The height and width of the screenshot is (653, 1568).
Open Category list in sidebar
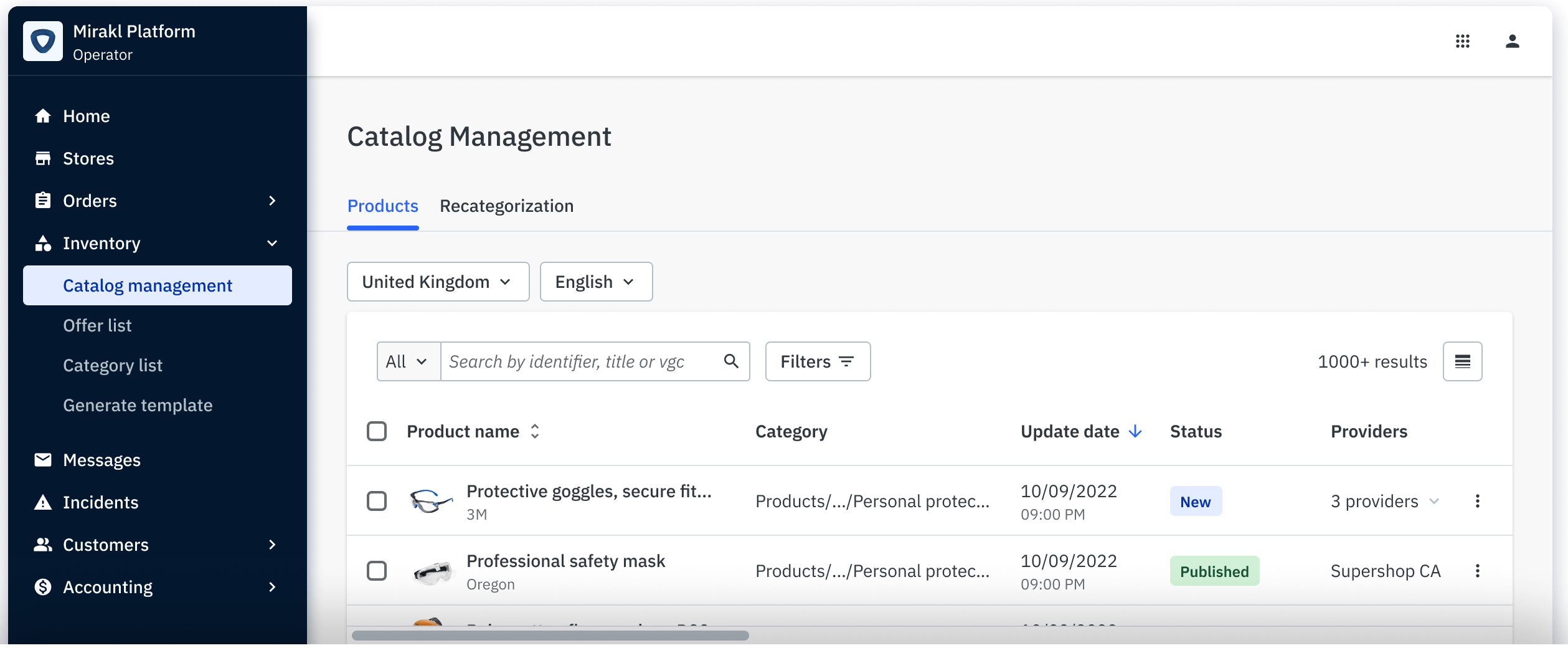point(113,365)
